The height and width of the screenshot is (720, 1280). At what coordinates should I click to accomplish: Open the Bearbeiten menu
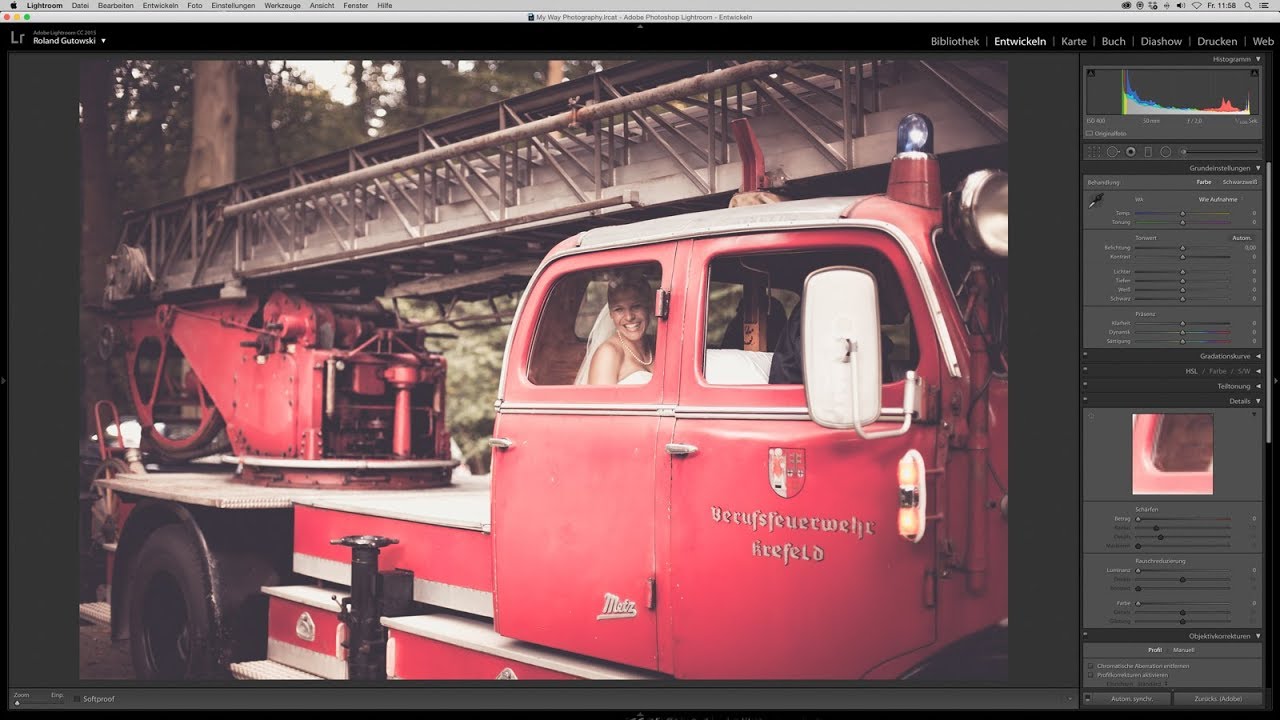[x=116, y=6]
